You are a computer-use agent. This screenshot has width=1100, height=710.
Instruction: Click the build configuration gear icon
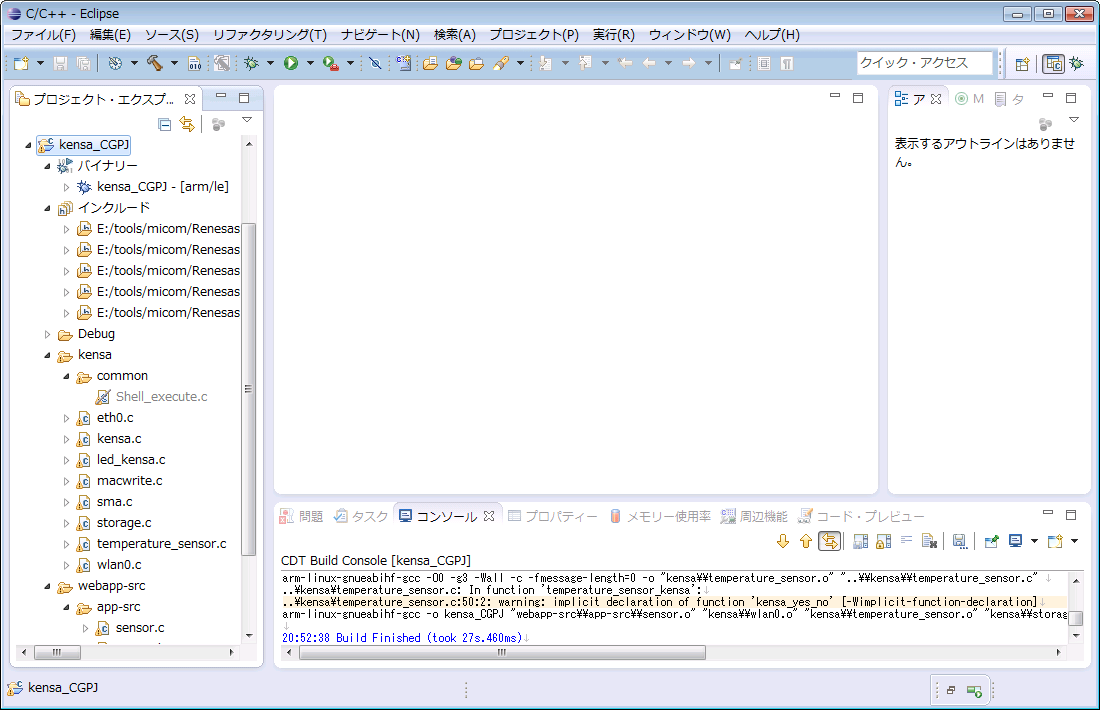pos(116,63)
